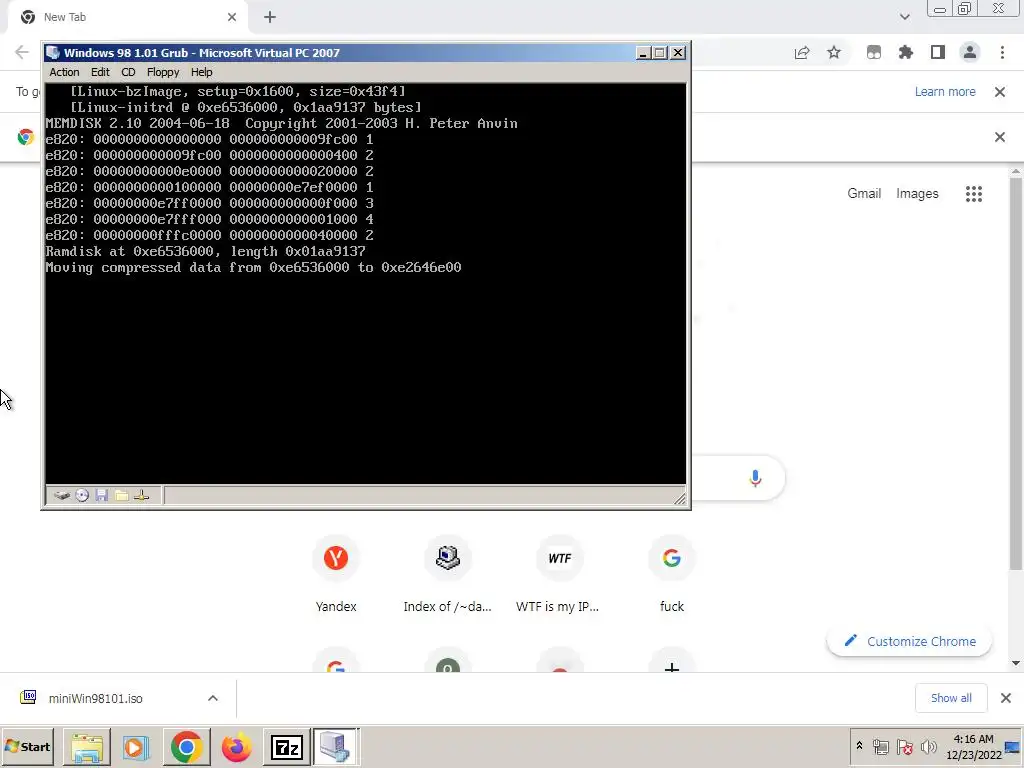Toggle the Chrome side panel
The image size is (1024, 768).
tap(938, 52)
